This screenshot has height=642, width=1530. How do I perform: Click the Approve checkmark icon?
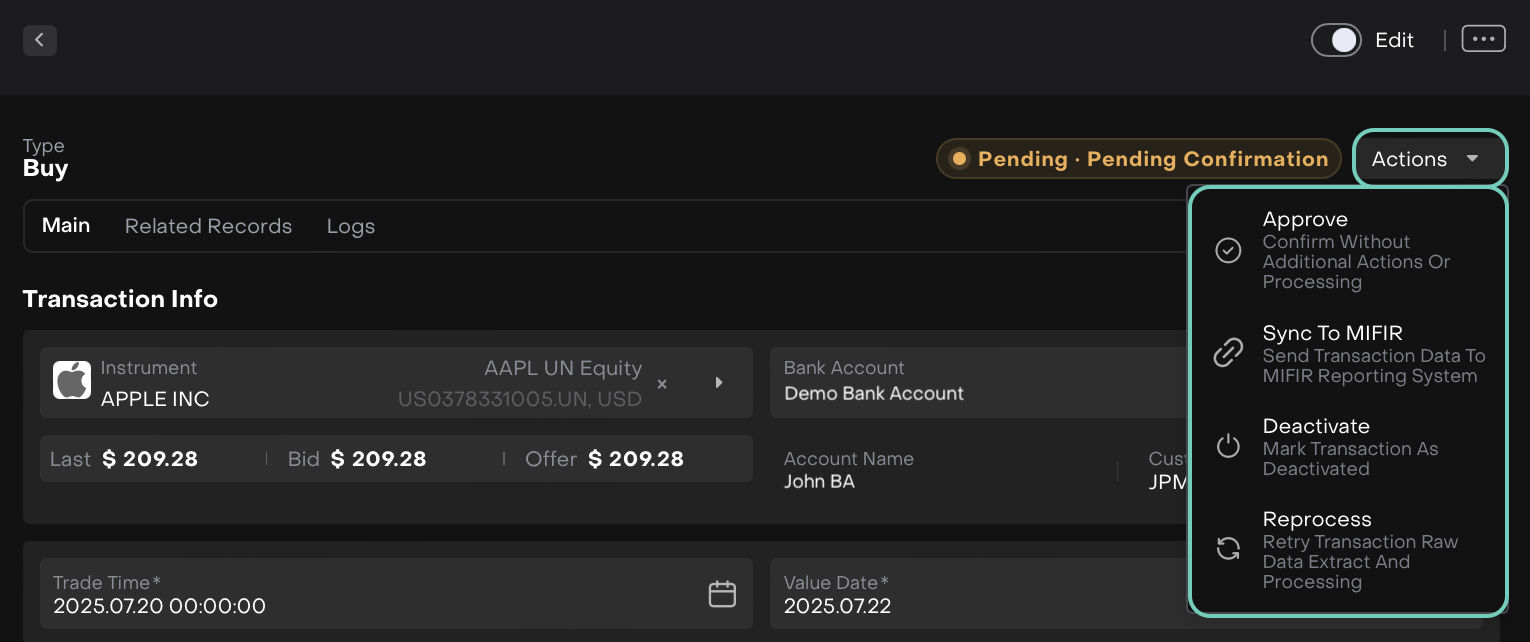(1228, 250)
